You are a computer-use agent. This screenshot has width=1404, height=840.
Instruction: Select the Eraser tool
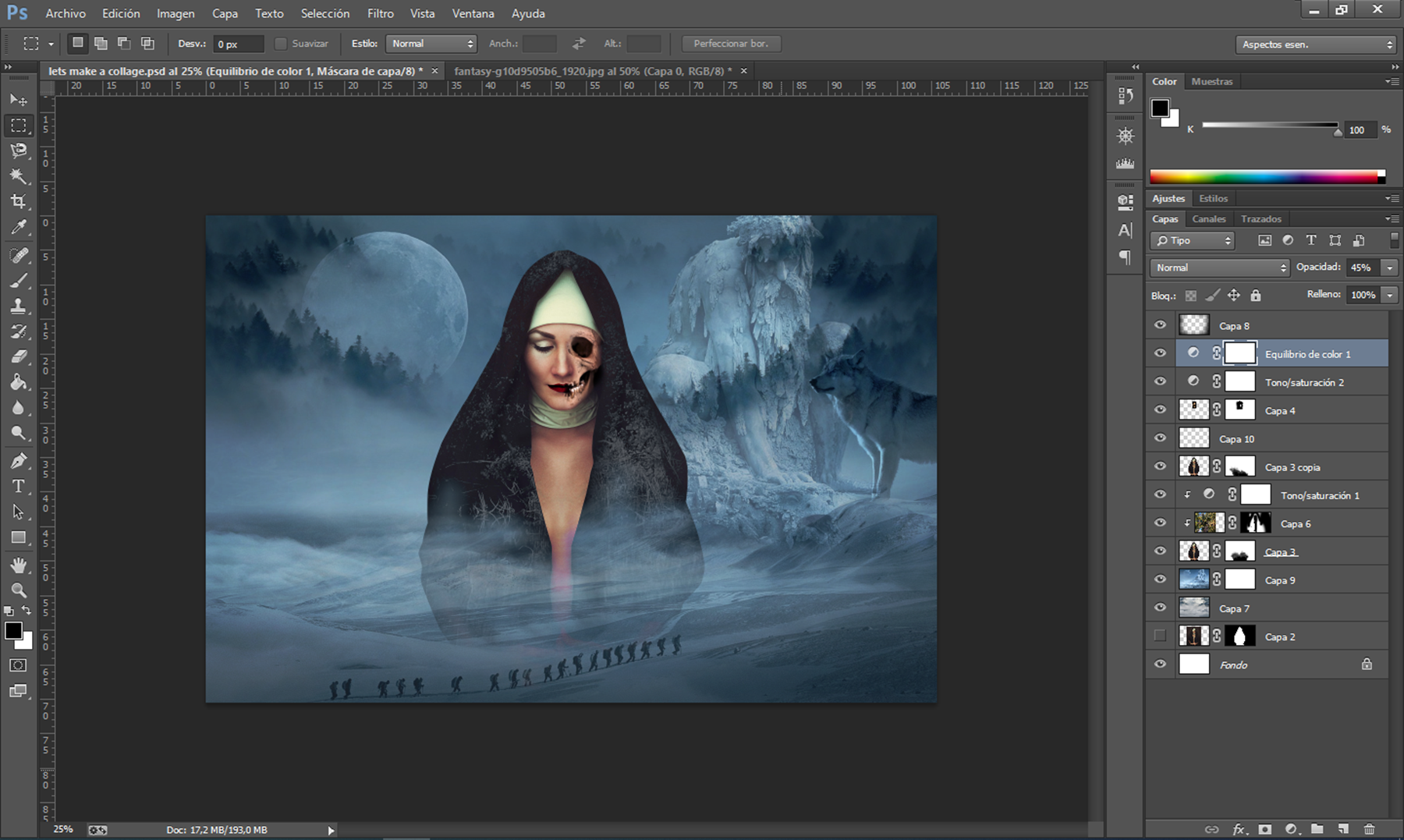point(19,356)
